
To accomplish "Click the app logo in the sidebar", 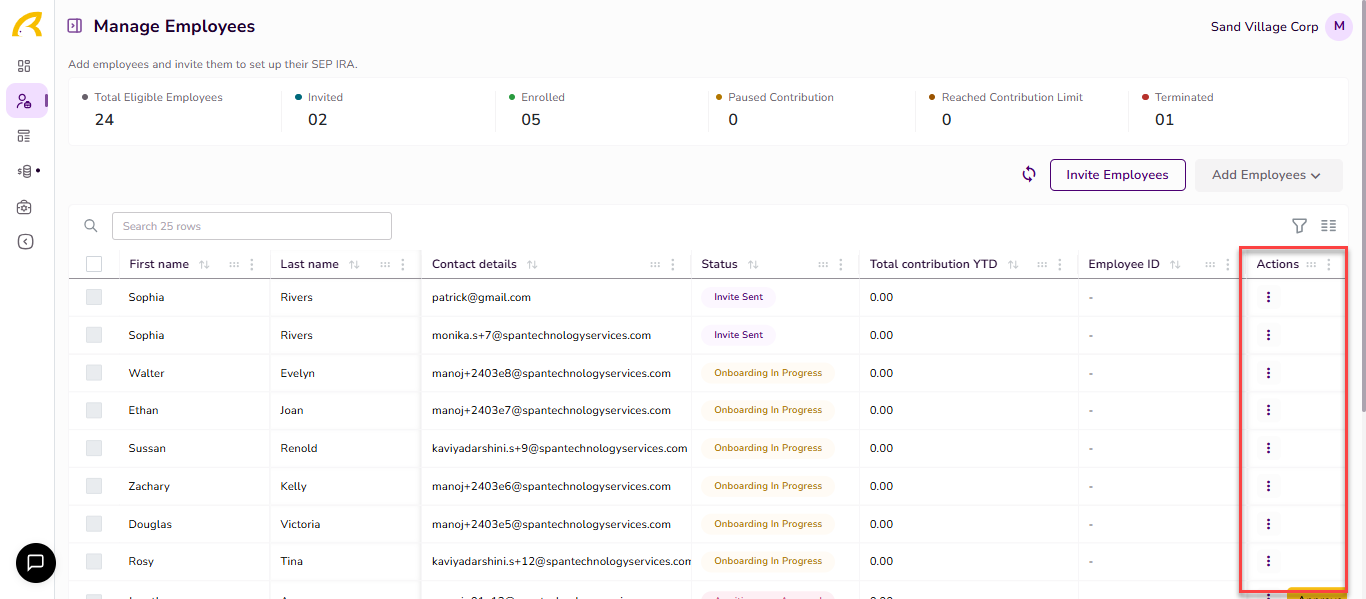I will 27,25.
